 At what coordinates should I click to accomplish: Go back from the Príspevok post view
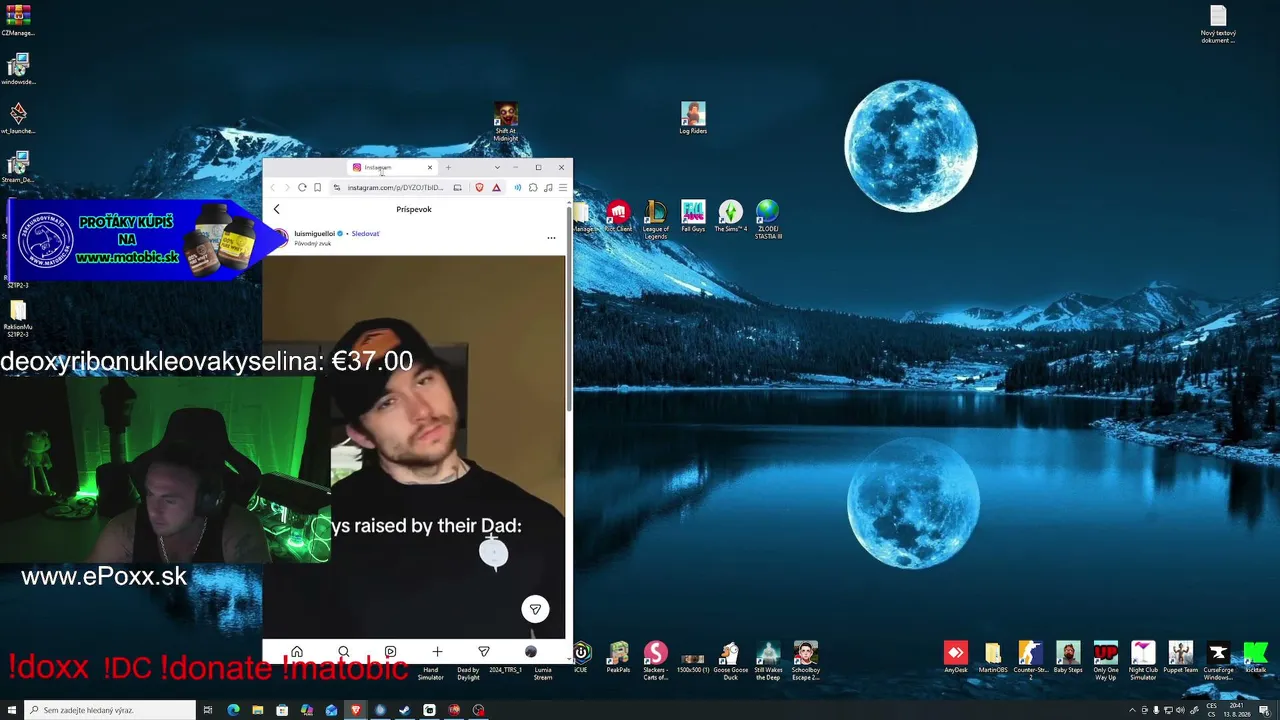click(x=277, y=209)
